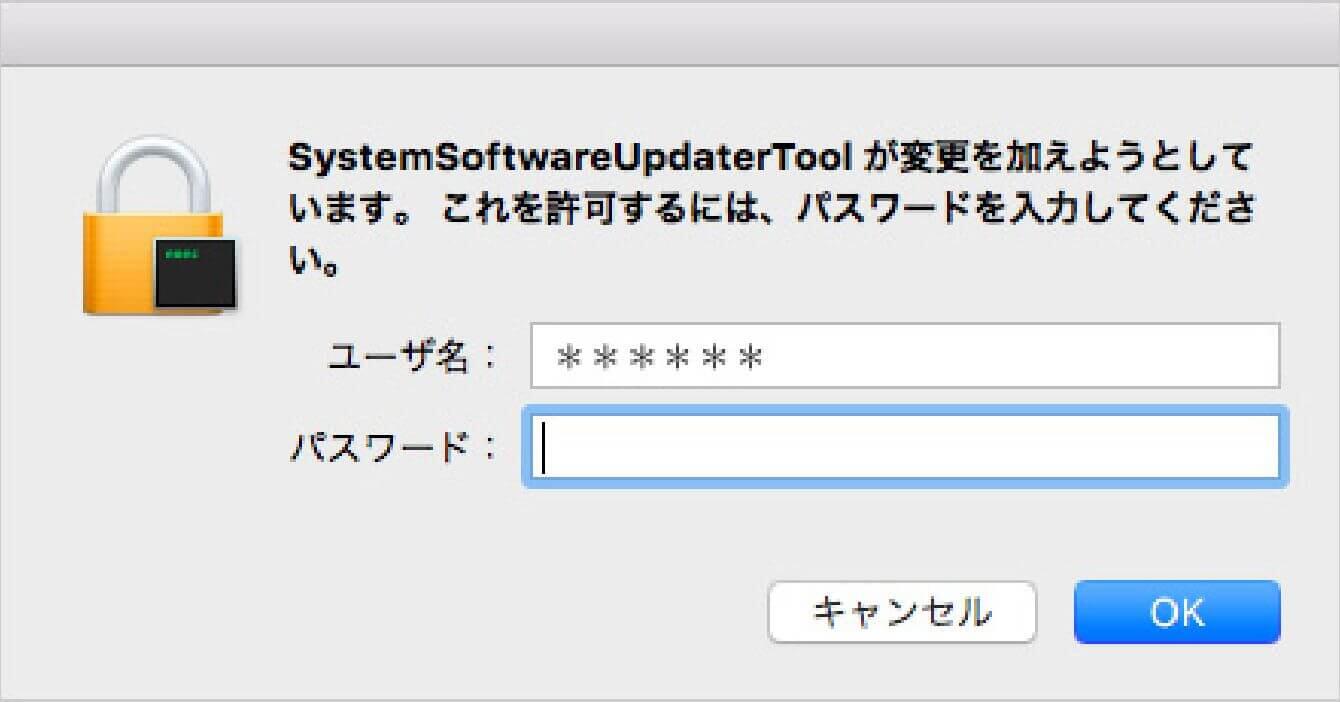The image size is (1340, 702).
Task: Focus the ユーザ名 input field
Action: pyautogui.click(x=905, y=355)
